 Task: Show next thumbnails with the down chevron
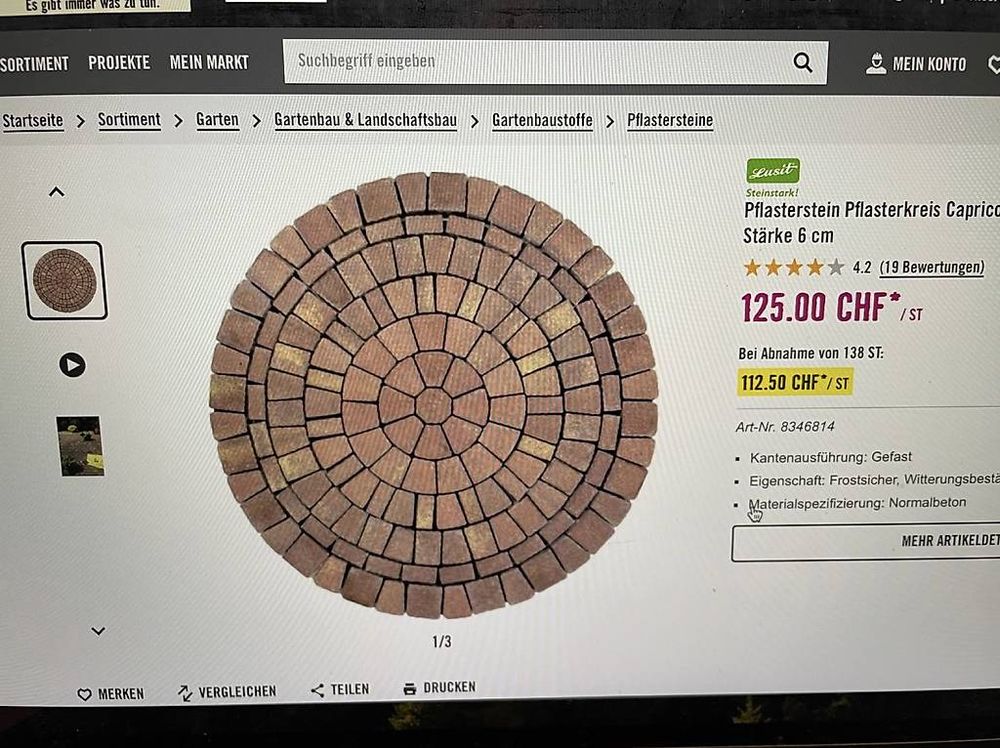(98, 631)
